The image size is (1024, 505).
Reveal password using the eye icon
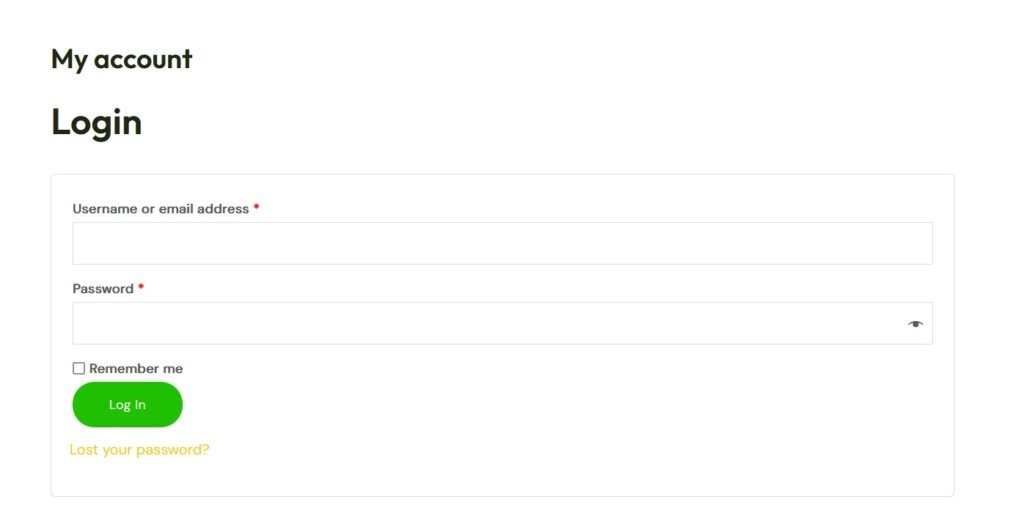[915, 324]
